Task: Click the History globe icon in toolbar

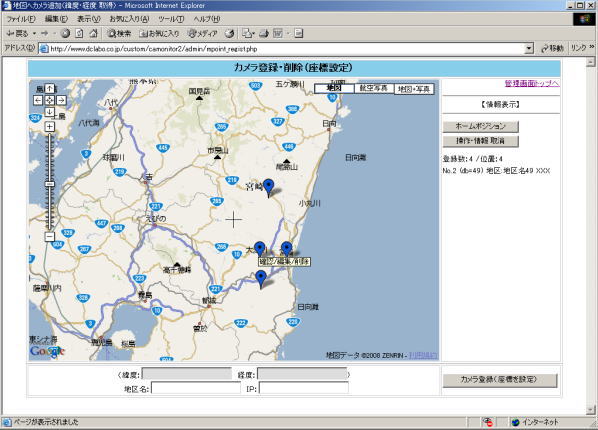Action: [230, 34]
